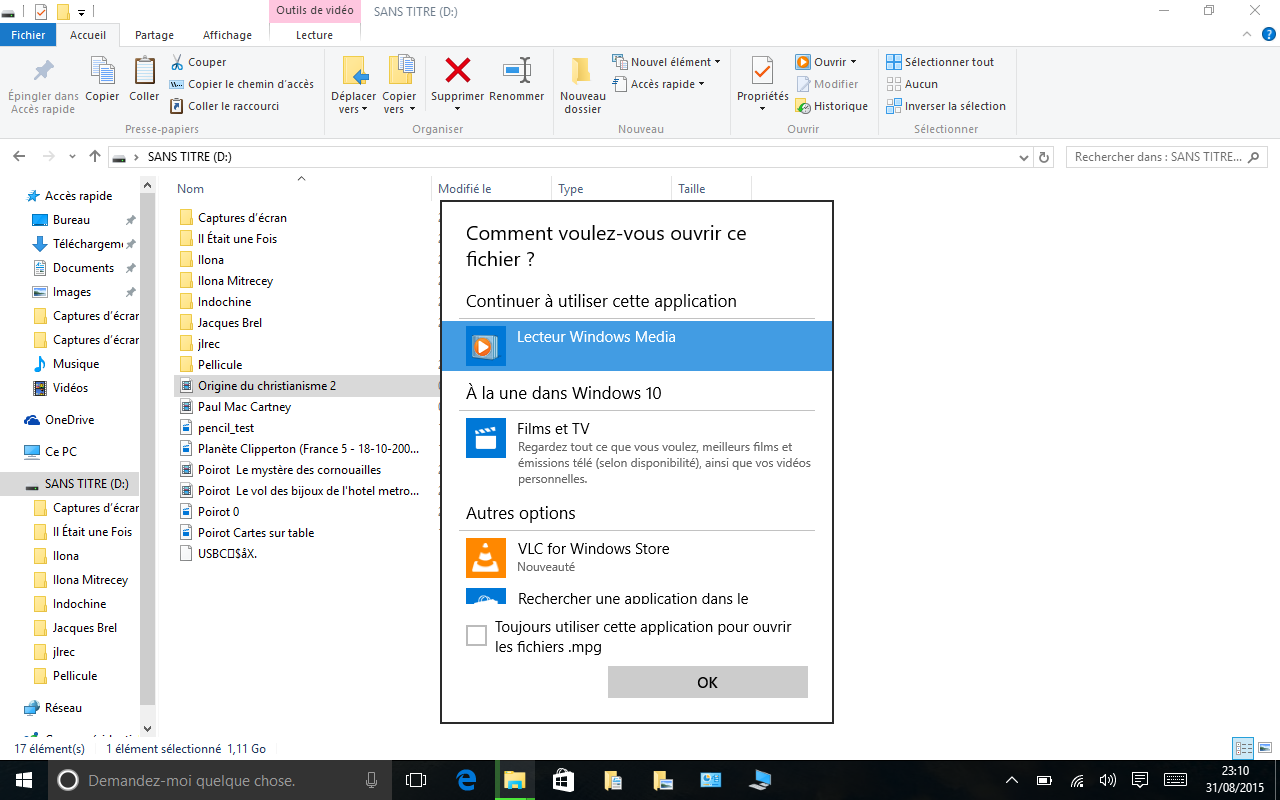
Task: Click the Rechercher dans SANS TITRE search box
Action: click(x=1166, y=157)
